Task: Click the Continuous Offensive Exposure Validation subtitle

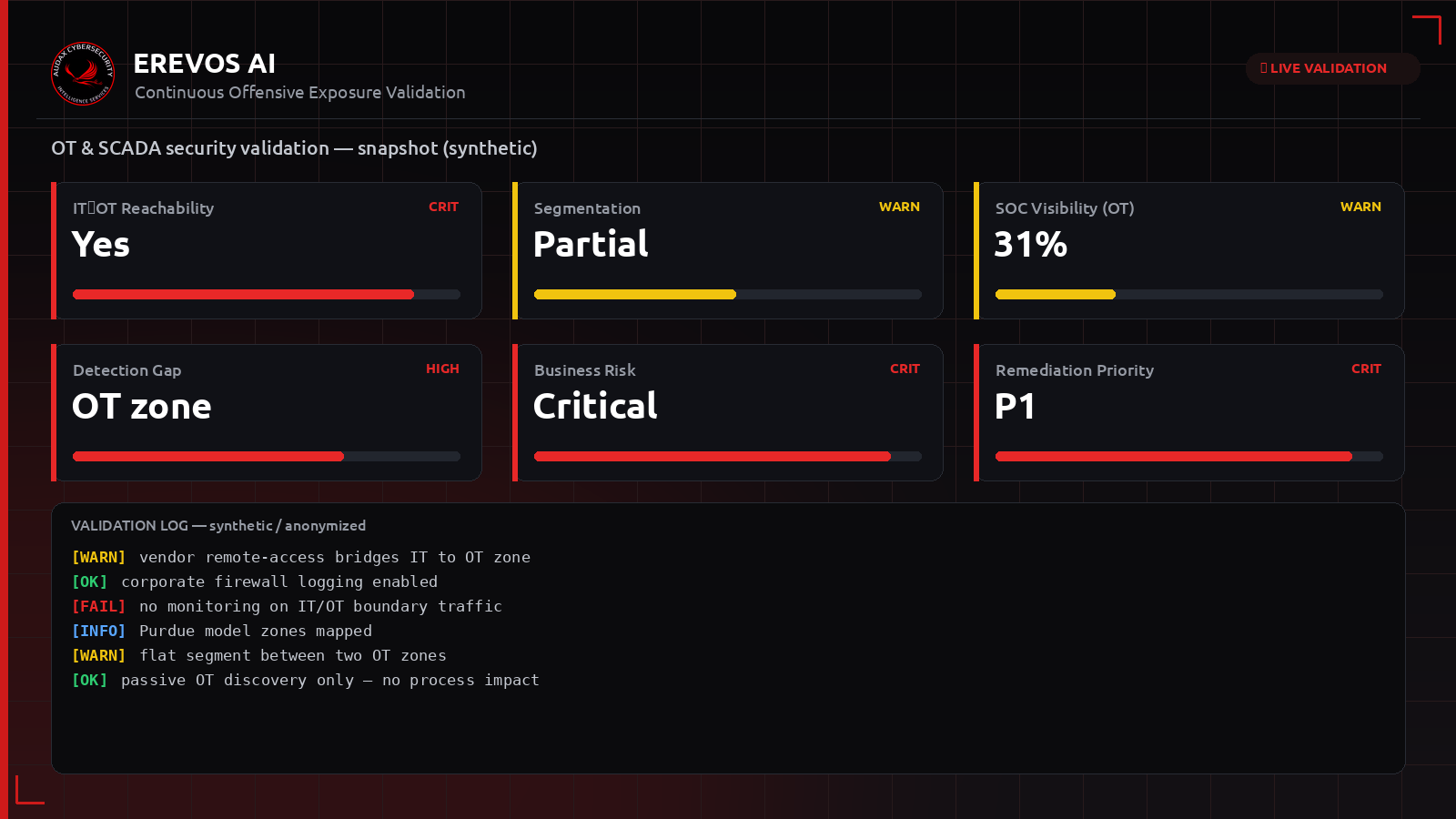Action: pos(300,93)
